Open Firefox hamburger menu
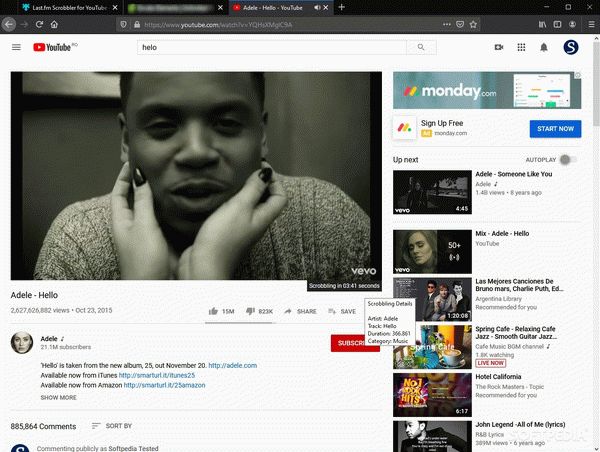 [x=591, y=24]
